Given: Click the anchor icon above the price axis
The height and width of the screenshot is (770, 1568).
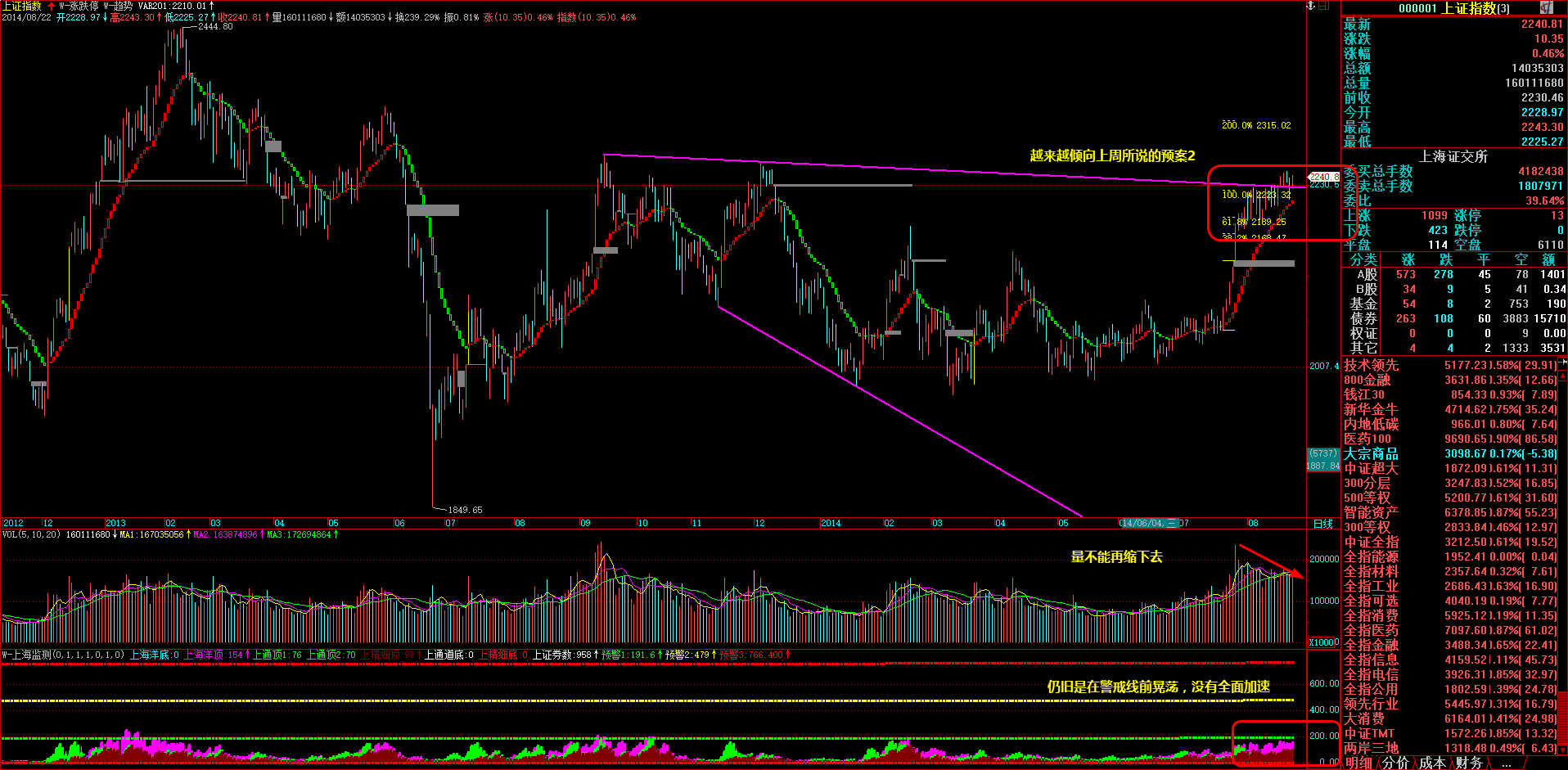Looking at the screenshot, I should click(1310, 6).
